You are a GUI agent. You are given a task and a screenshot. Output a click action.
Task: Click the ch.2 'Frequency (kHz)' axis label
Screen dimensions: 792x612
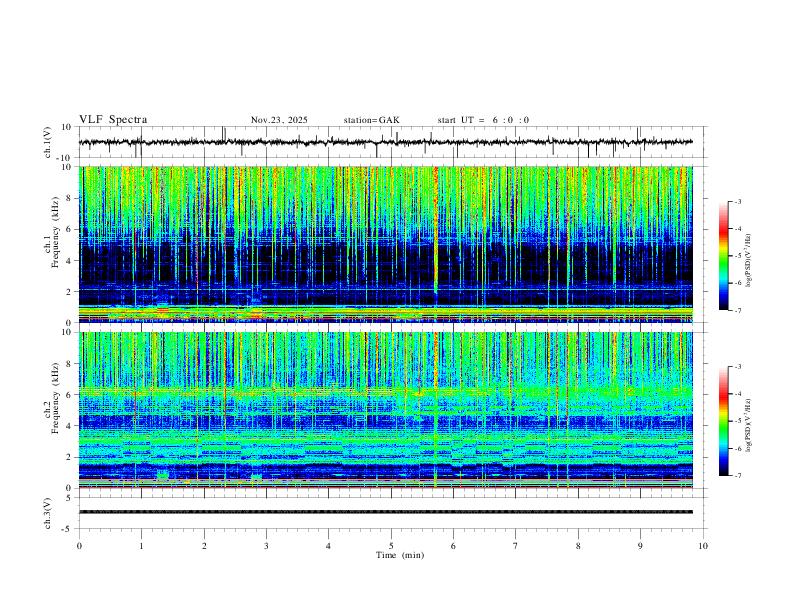55,398
